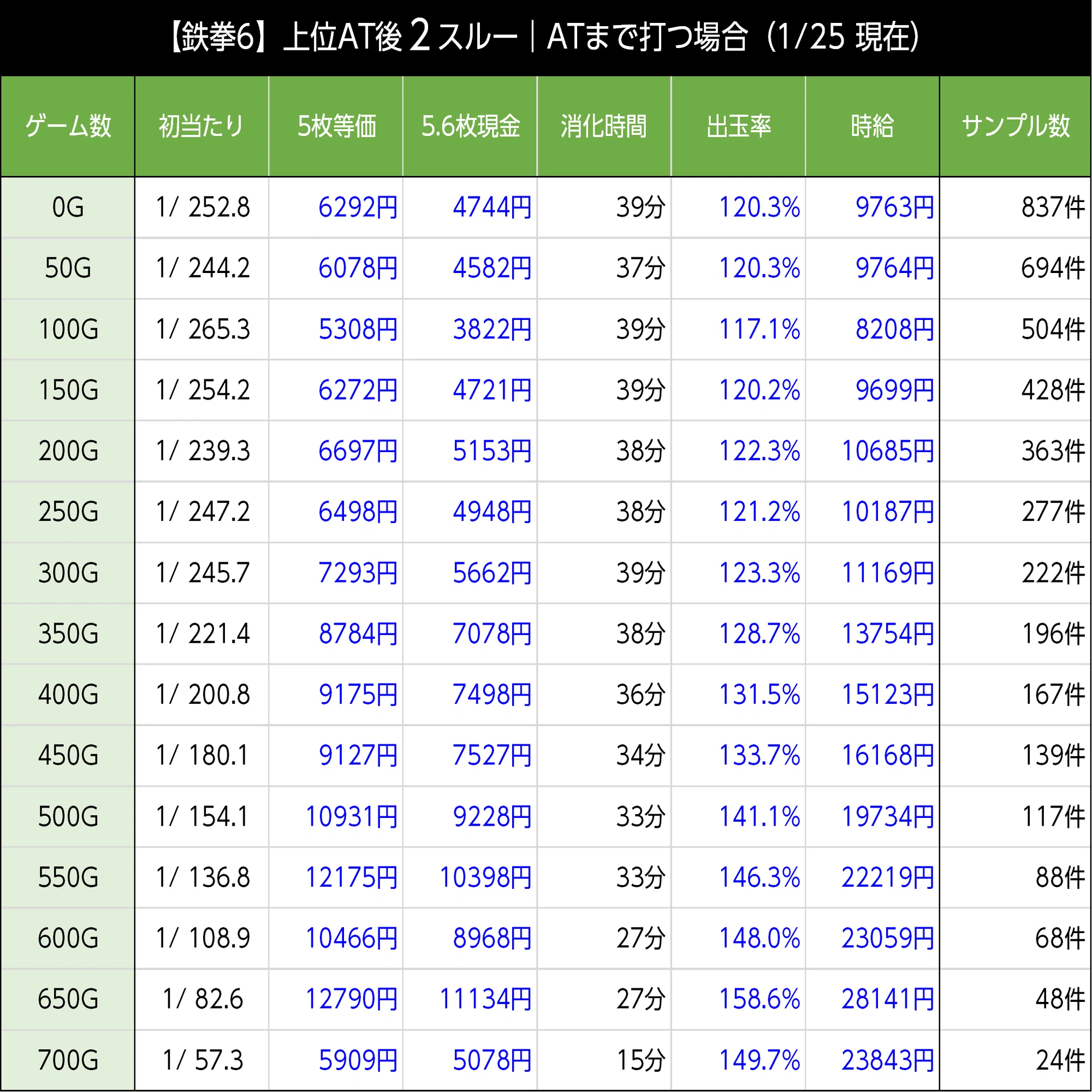Click the サンプル数 column header
This screenshot has width=1092, height=1092.
[1016, 126]
